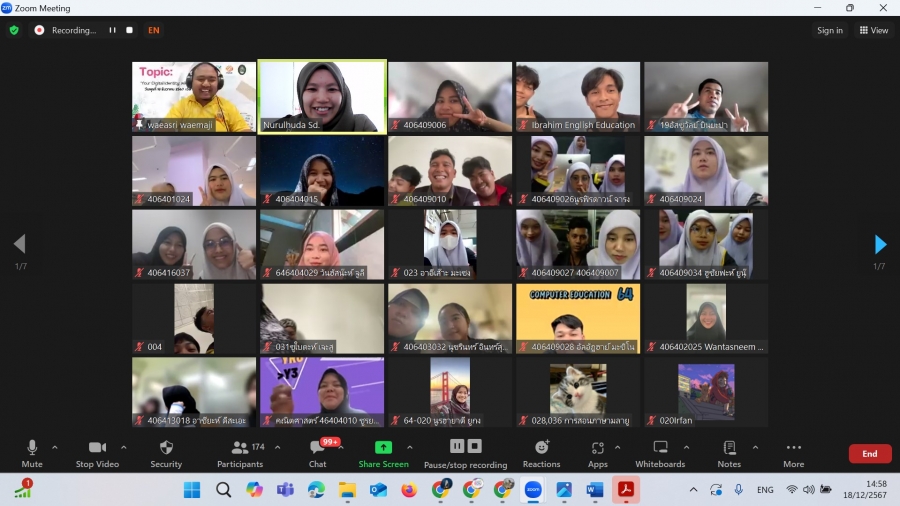The height and width of the screenshot is (506, 900).
Task: Open Microsoft Word from the taskbar
Action: tap(594, 490)
